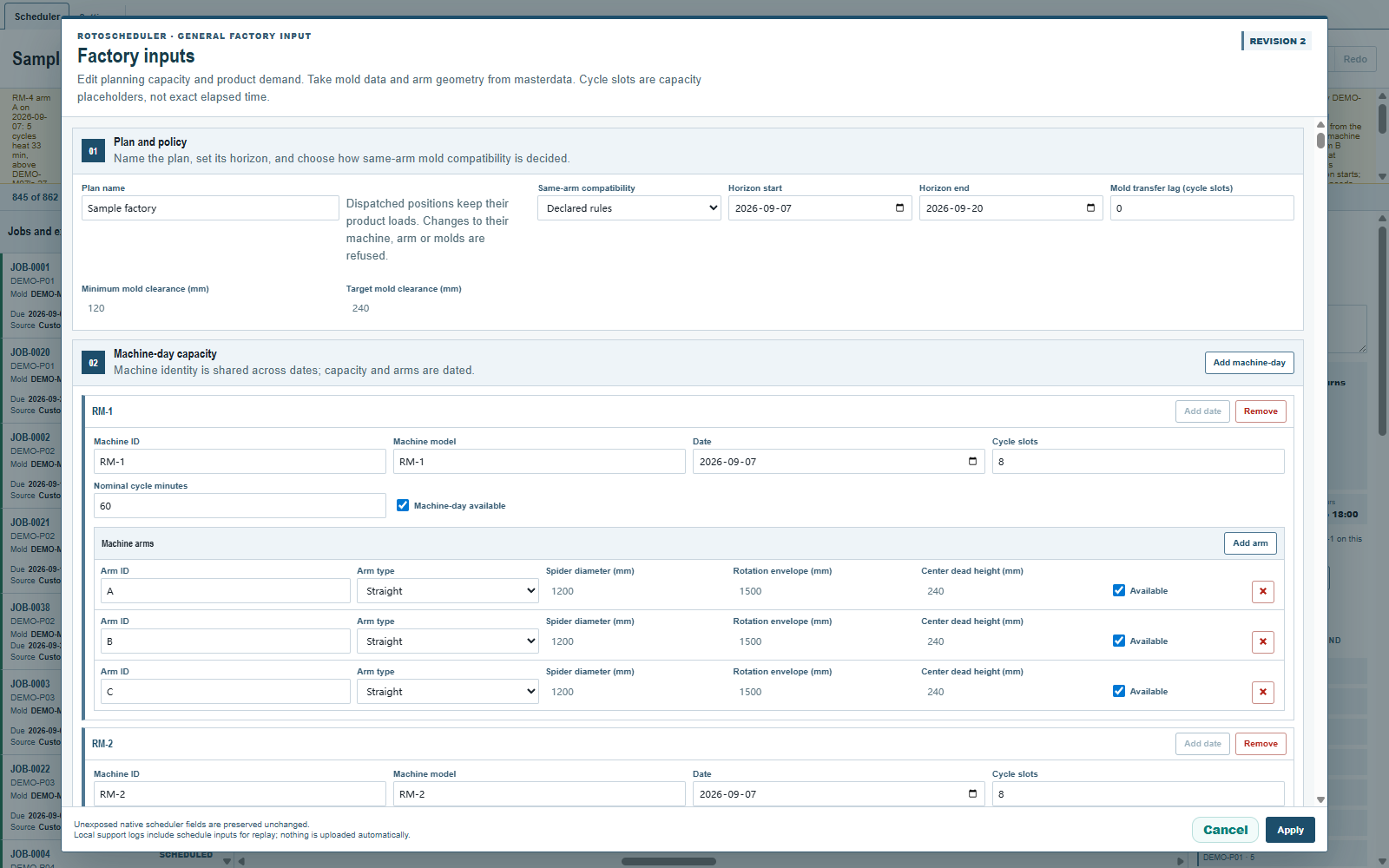Focus the Mold transfer lag field
1389x868 pixels.
1201,208
